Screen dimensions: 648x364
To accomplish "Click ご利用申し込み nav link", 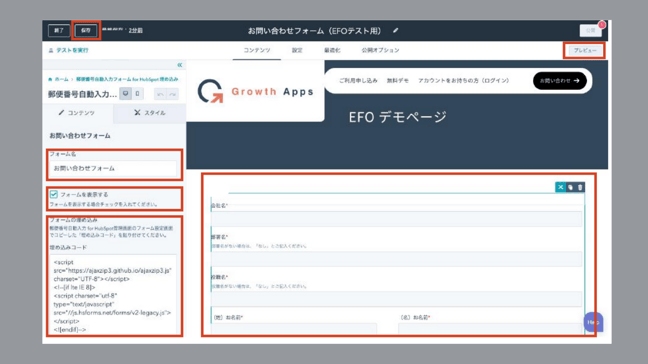I will coord(358,81).
